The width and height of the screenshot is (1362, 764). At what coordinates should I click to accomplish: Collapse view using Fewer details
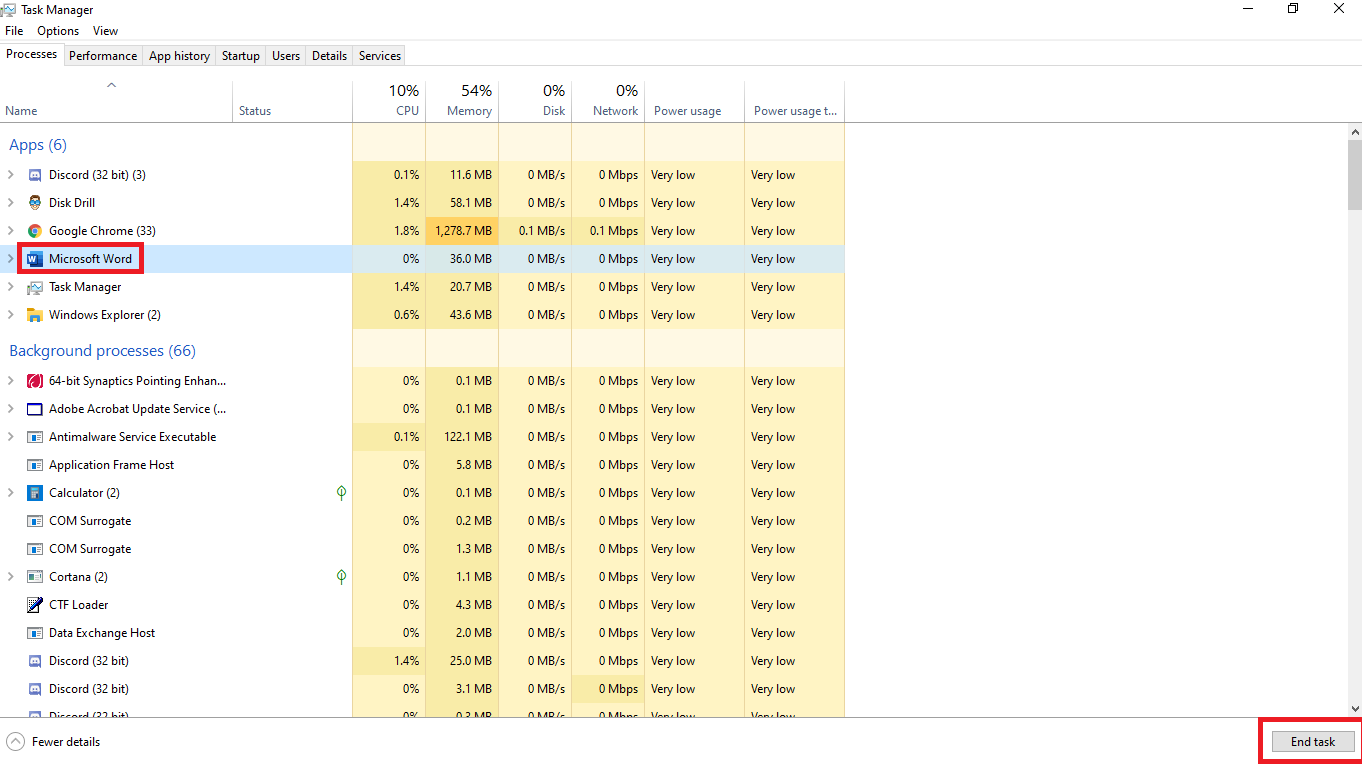point(54,742)
